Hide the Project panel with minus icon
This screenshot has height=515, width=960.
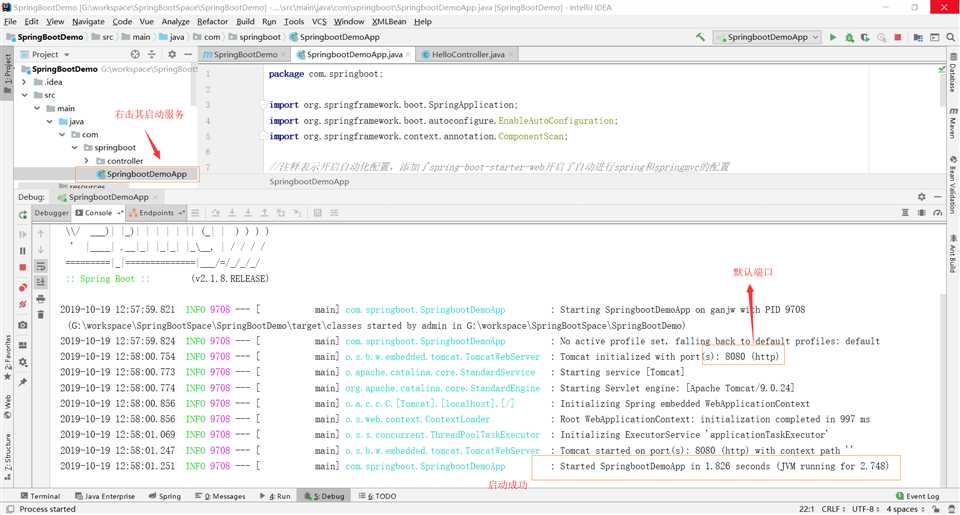coord(188,55)
